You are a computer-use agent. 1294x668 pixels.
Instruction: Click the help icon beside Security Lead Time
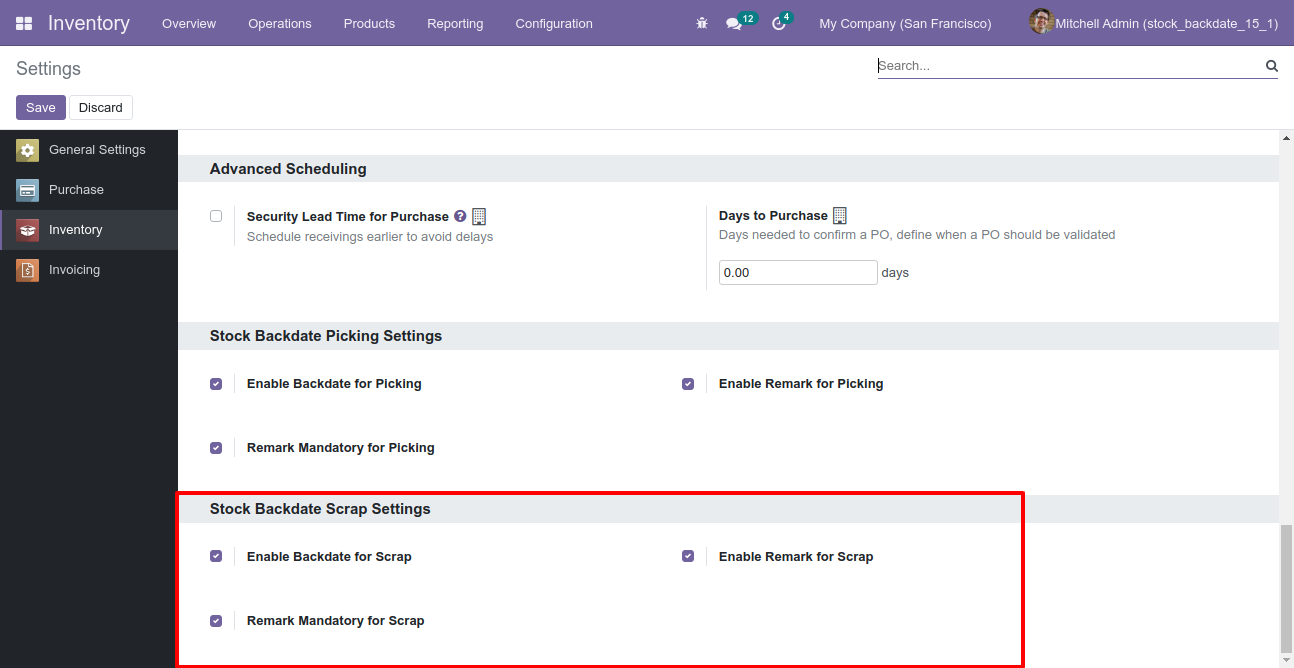point(460,216)
